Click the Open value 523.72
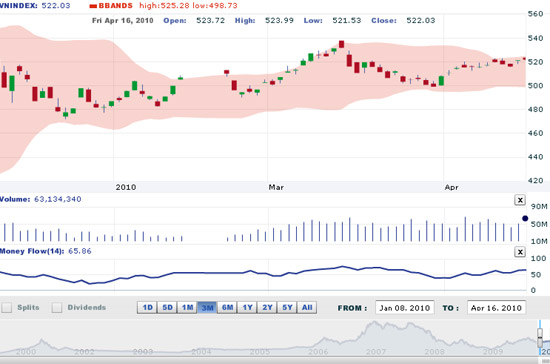 click(210, 20)
